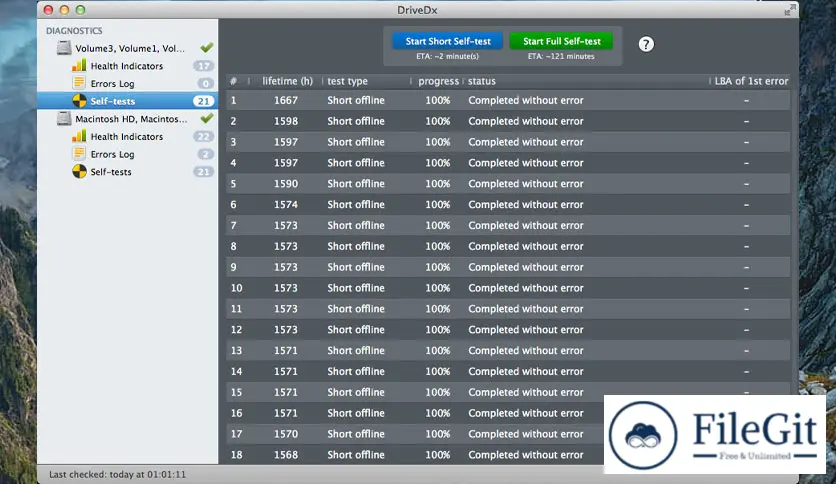The width and height of the screenshot is (836, 484).
Task: Click 'Short offline' in row 13
Action: (x=356, y=350)
